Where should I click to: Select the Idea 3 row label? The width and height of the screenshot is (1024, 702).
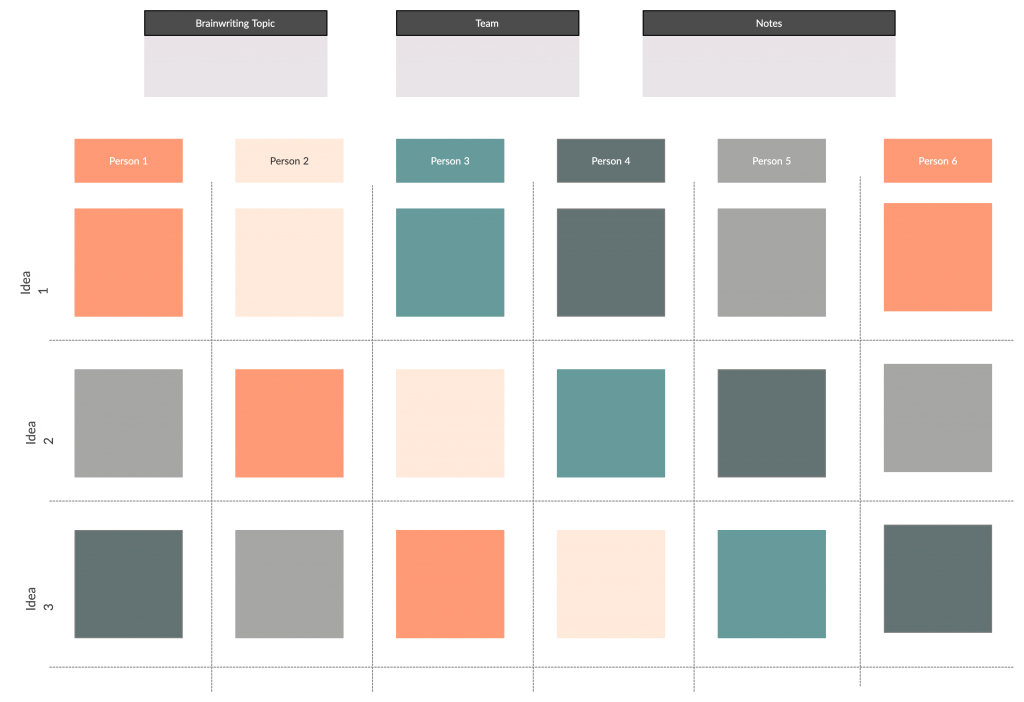[31, 597]
